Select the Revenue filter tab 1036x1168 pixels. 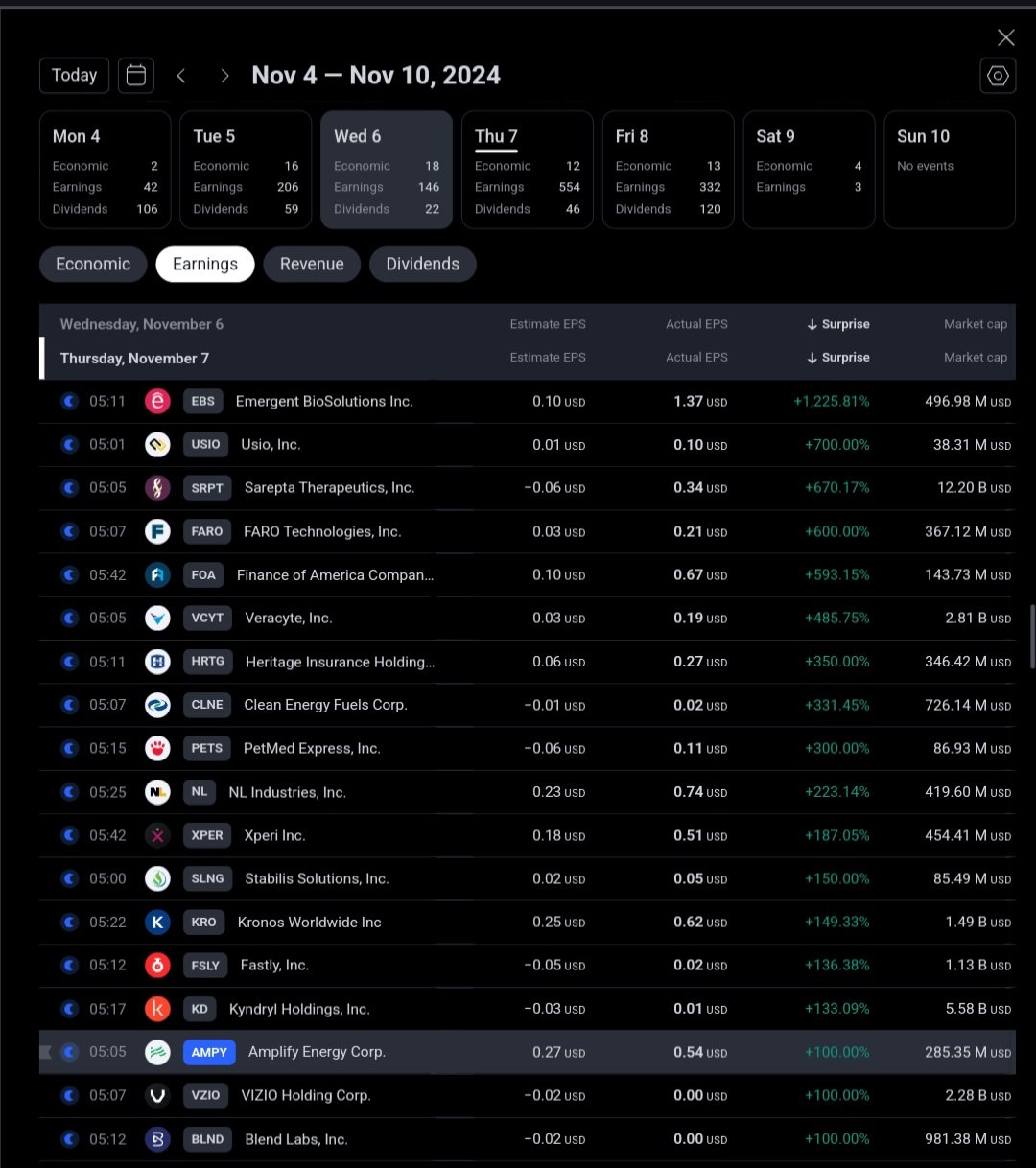click(312, 265)
